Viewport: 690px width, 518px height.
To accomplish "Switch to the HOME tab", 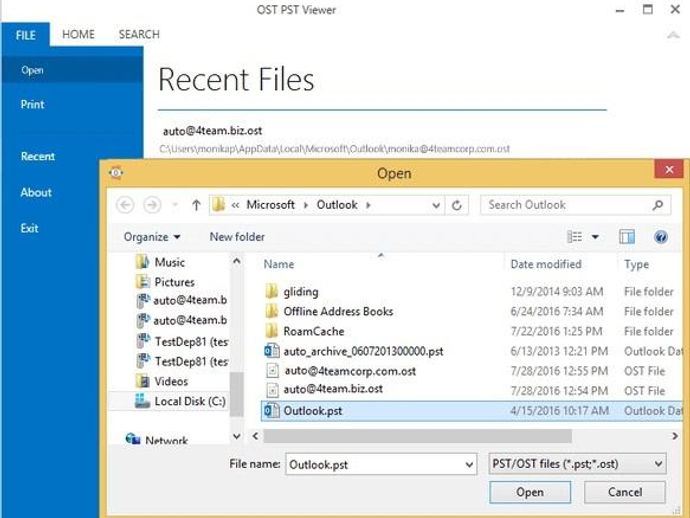I will tap(78, 34).
